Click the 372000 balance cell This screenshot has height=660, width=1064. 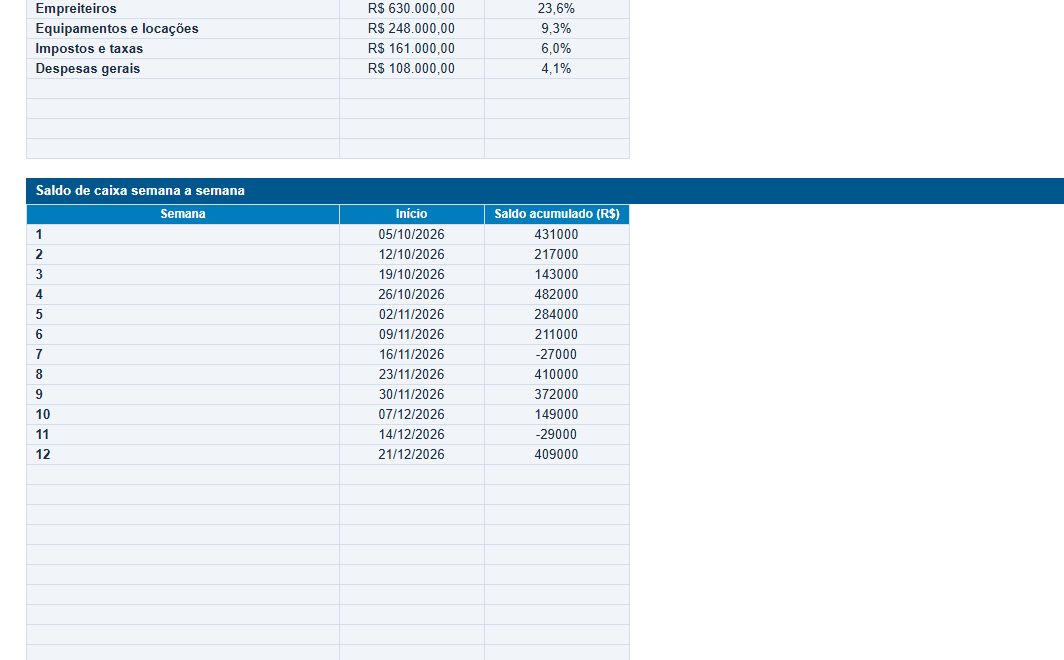[557, 395]
